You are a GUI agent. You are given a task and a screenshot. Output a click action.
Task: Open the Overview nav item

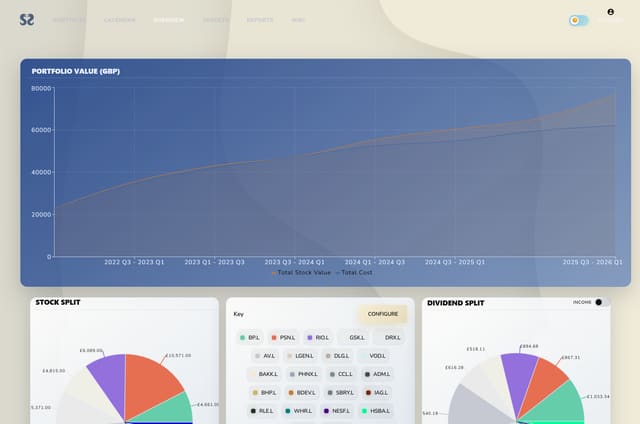coord(169,20)
